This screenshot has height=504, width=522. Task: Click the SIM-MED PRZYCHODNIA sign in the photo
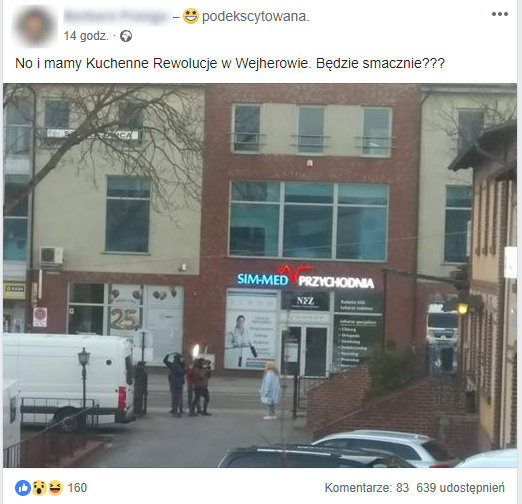tap(305, 277)
